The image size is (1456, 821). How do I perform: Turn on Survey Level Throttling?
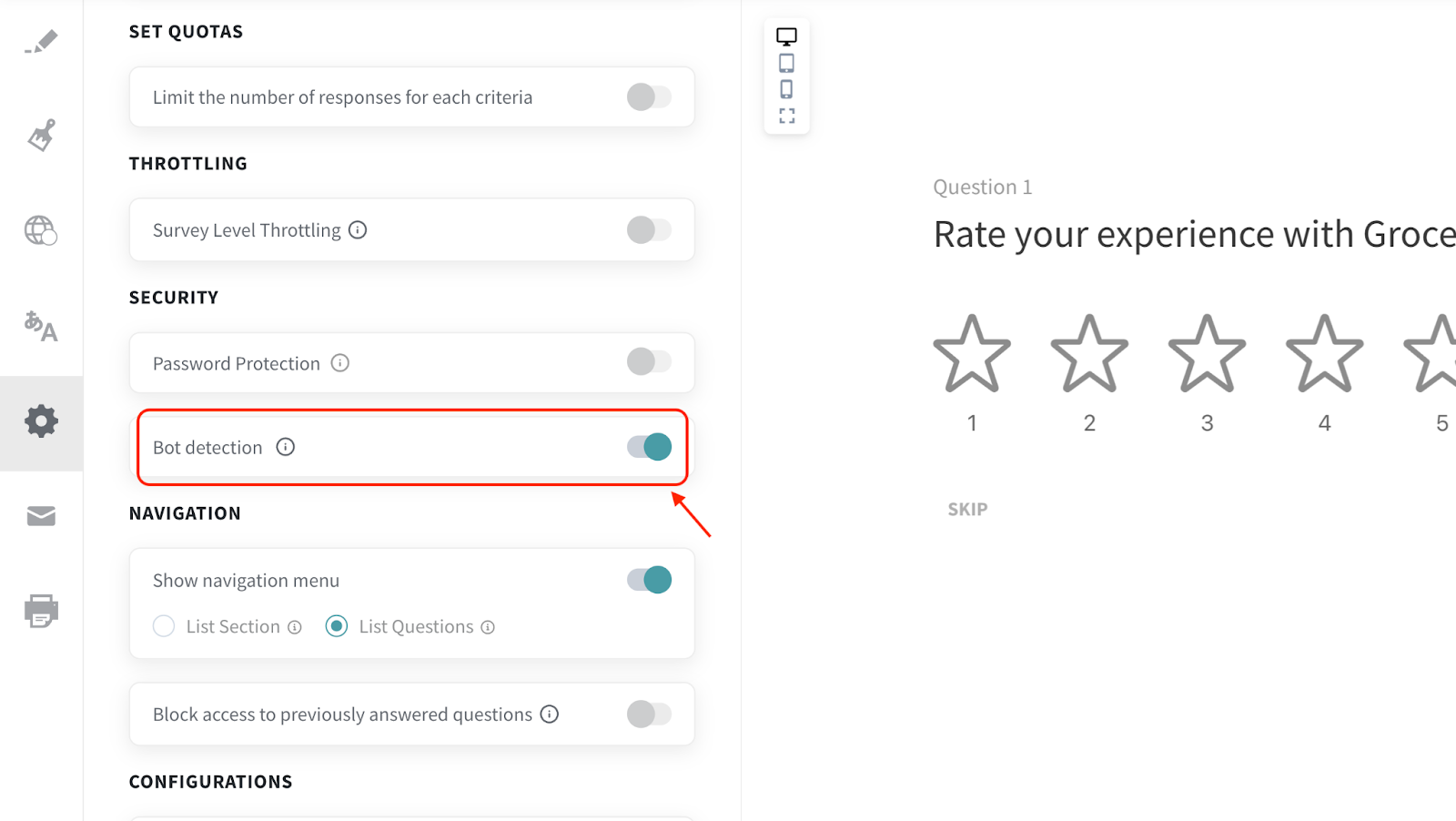tap(649, 230)
